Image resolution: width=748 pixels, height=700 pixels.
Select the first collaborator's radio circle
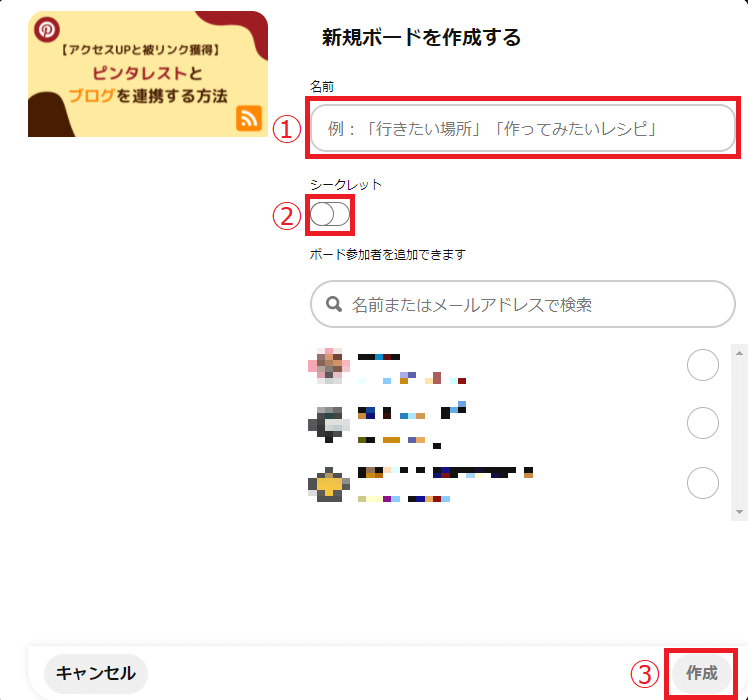click(x=703, y=365)
